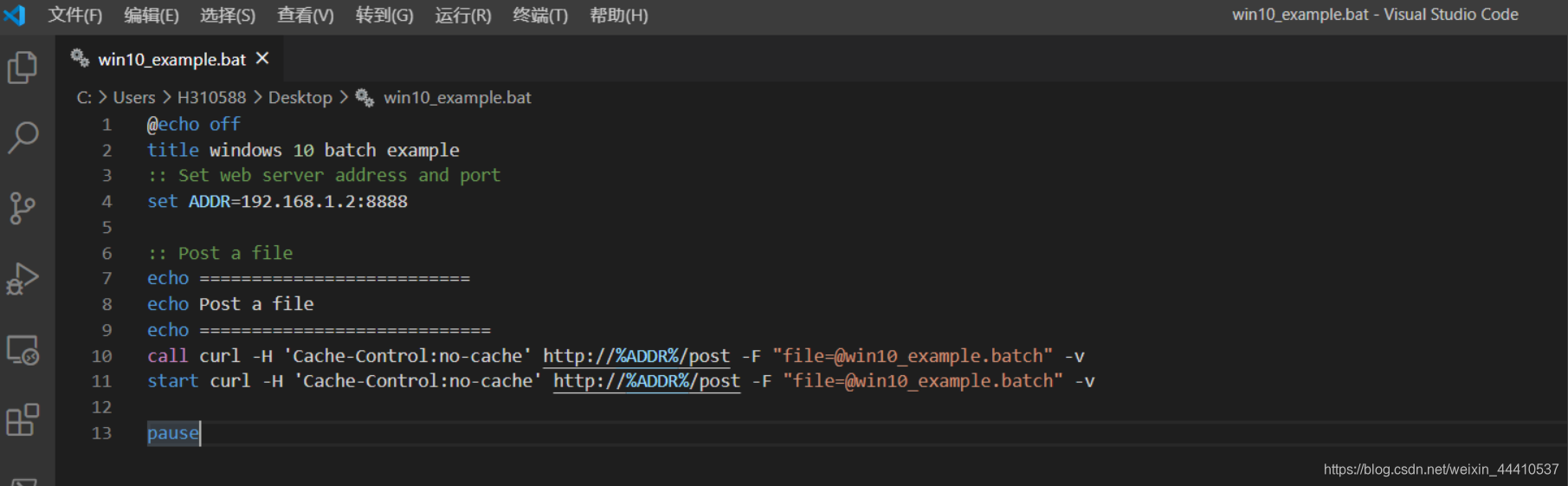Click the echo equals-sign line 7
This screenshot has width=1568, height=486.
click(x=308, y=279)
